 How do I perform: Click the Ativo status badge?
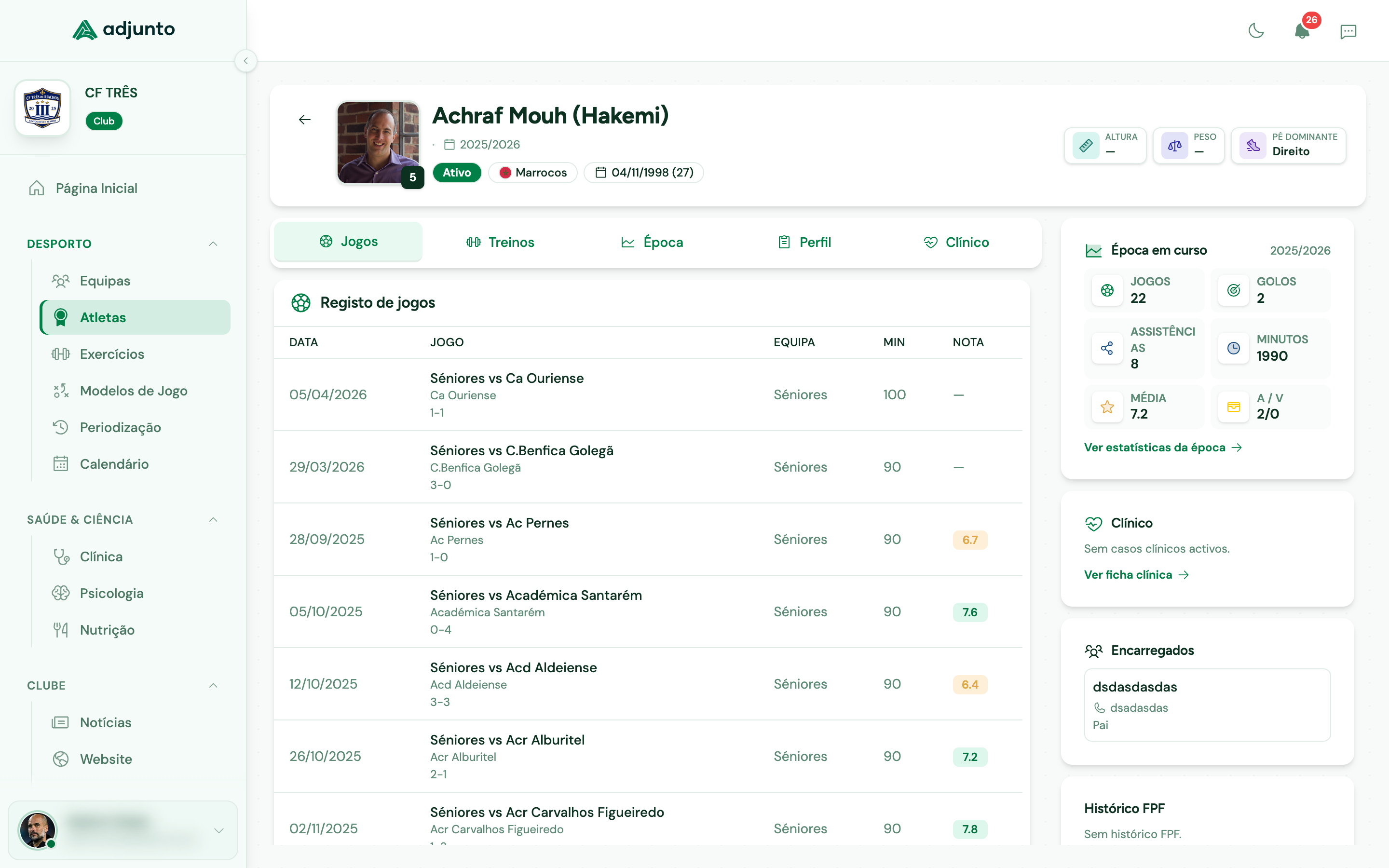pyautogui.click(x=457, y=172)
